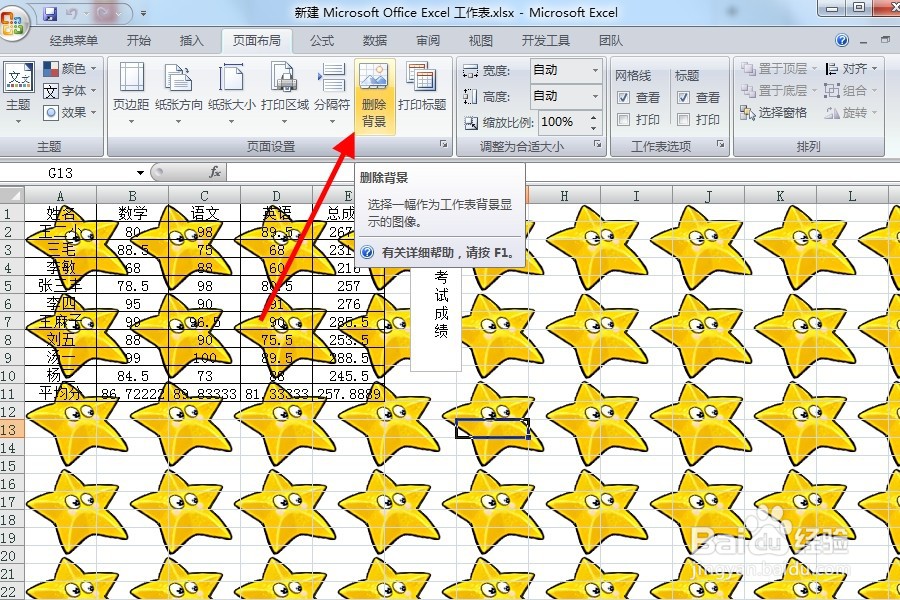Click the Name Box showing G13
This screenshot has width=900, height=600.
(x=68, y=173)
